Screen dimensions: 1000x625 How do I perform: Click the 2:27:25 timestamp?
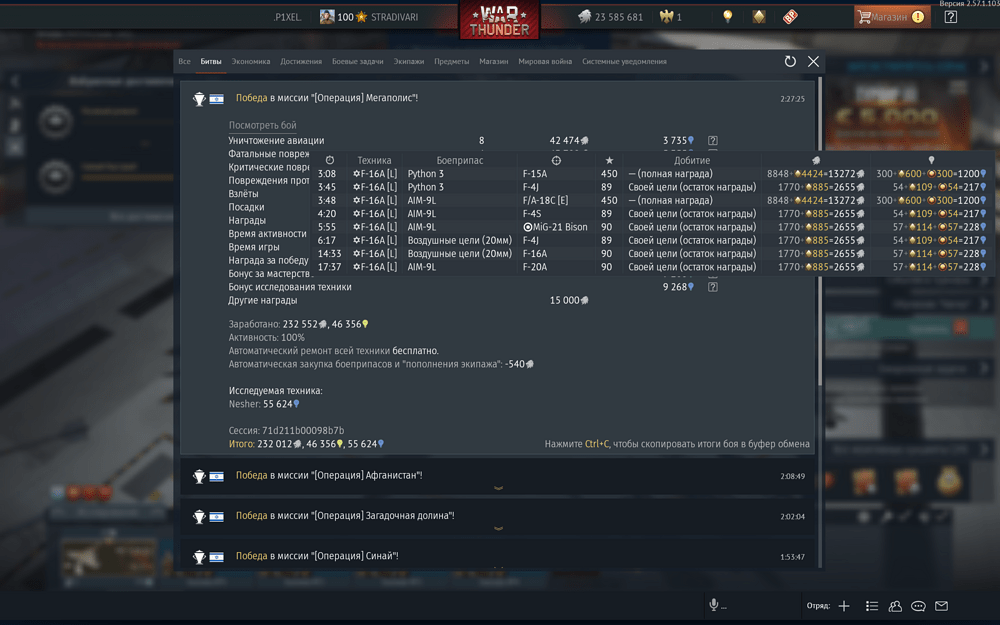coord(792,99)
